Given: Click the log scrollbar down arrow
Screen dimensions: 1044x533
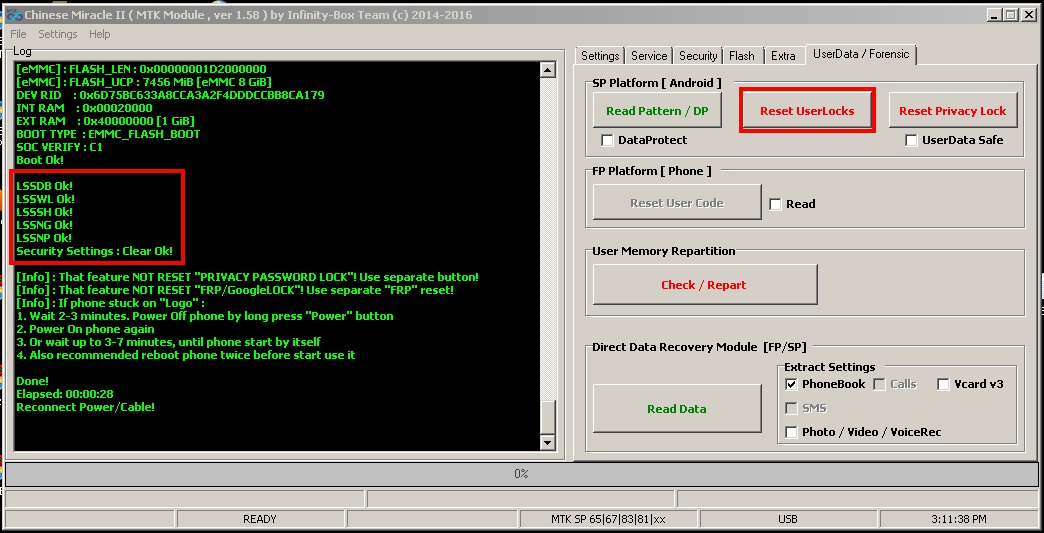Looking at the screenshot, I should [547, 442].
